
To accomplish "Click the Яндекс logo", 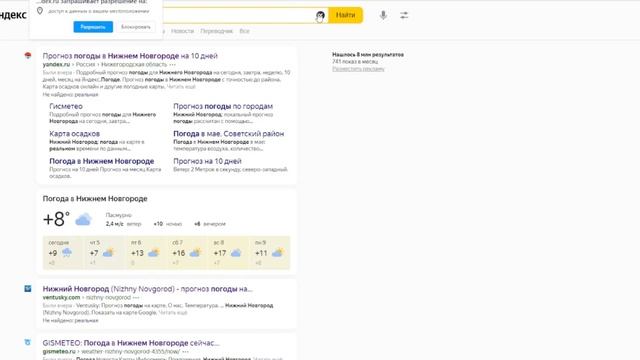I will click(x=13, y=15).
